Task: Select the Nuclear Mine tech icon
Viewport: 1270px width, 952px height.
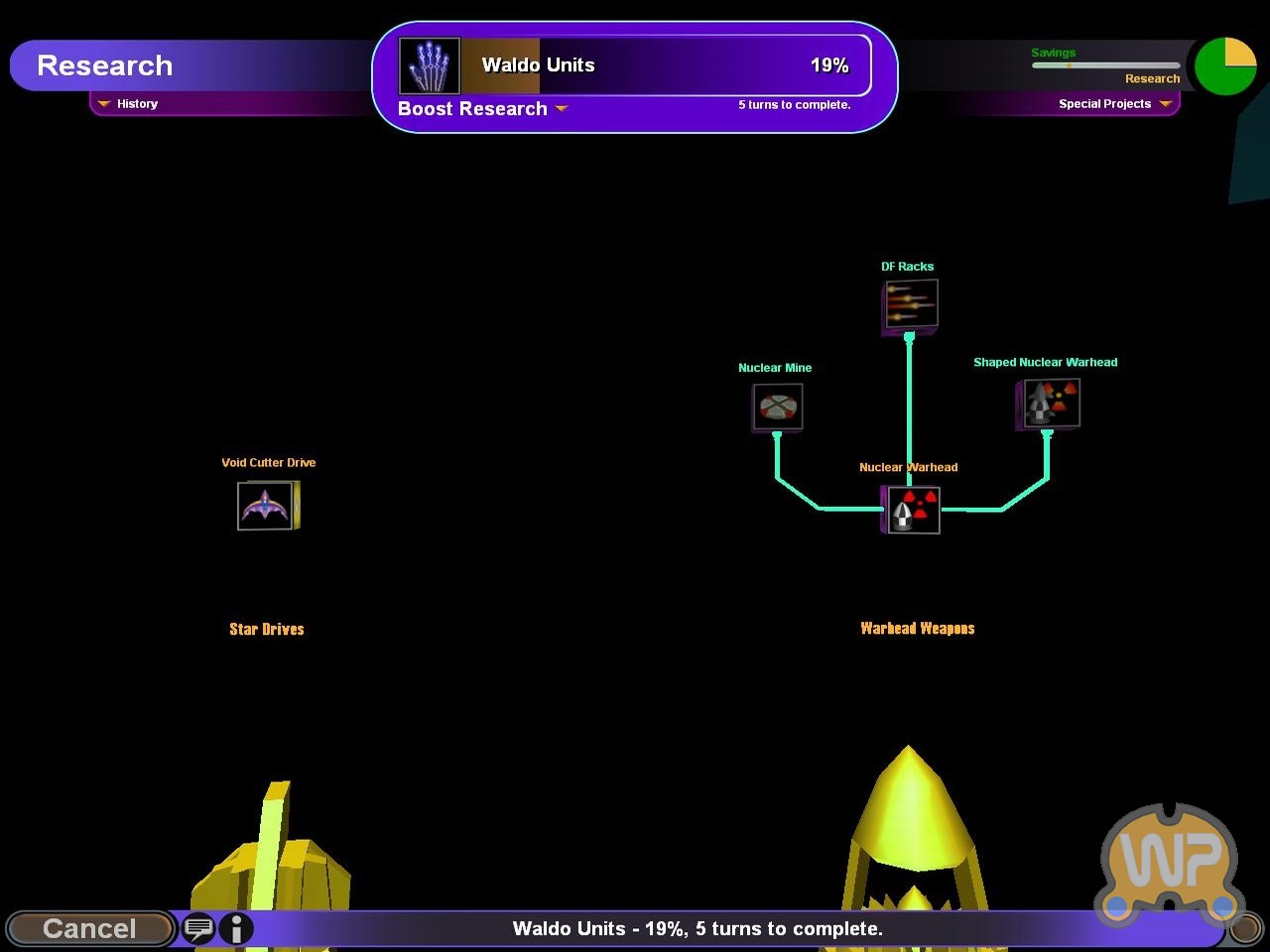Action: click(777, 407)
